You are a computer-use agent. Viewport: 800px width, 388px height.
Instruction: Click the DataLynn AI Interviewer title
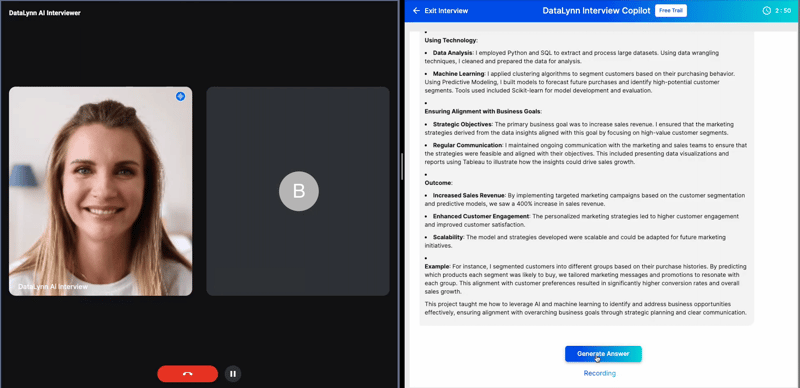tap(44, 13)
